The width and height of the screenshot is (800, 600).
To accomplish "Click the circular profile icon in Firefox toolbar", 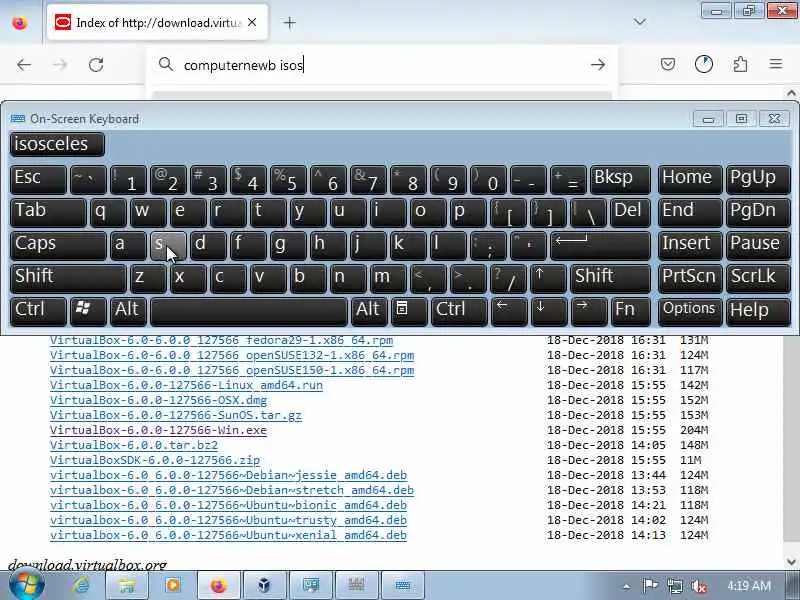I will tap(704, 64).
